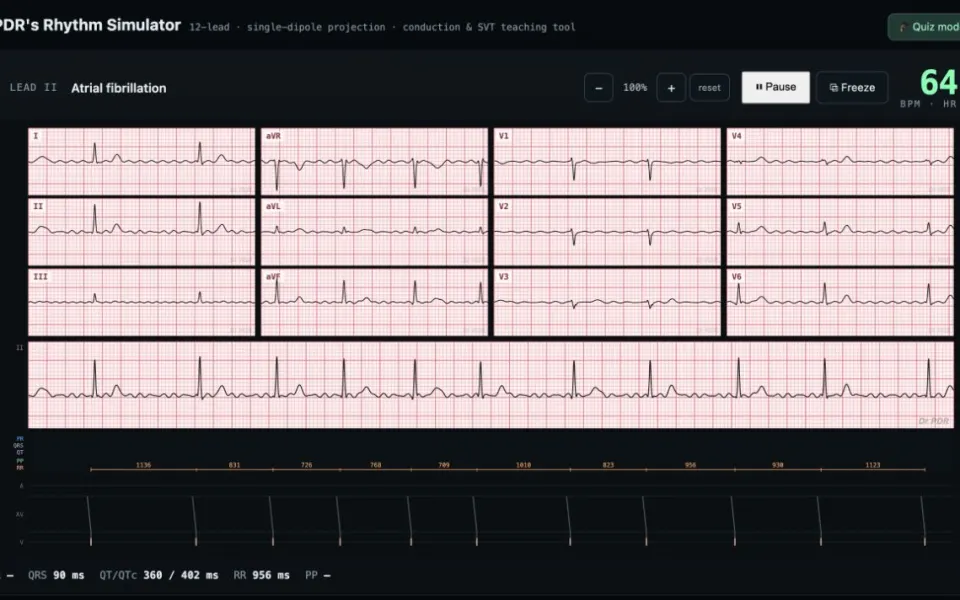Freeze the ECG trace
The image size is (960, 600).
(852, 88)
